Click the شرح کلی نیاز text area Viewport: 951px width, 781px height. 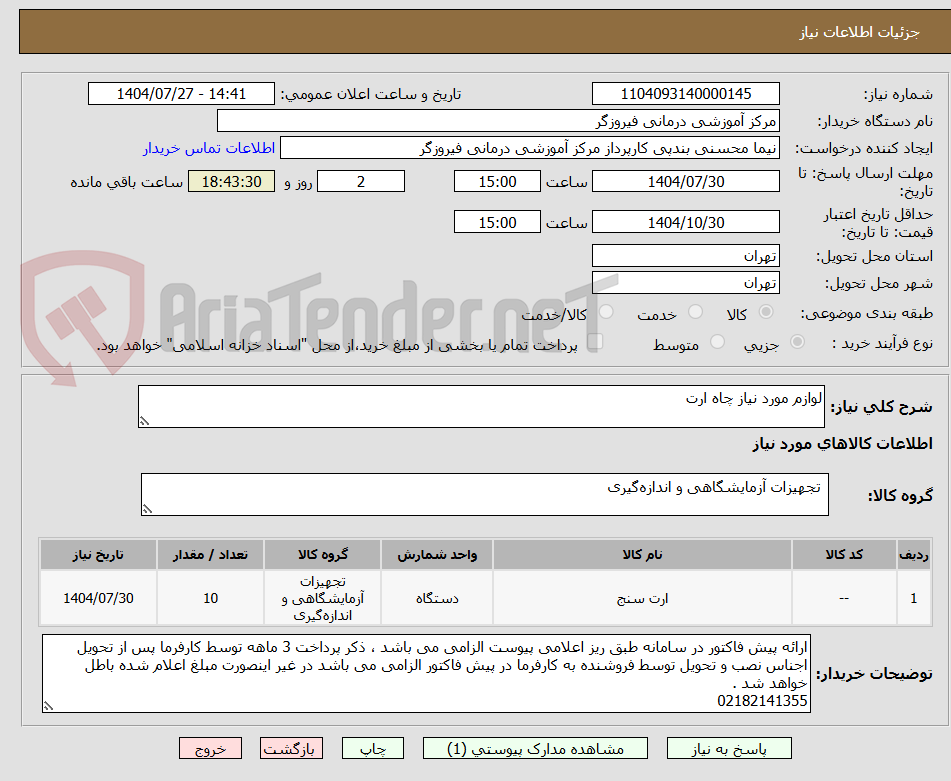coord(481,406)
